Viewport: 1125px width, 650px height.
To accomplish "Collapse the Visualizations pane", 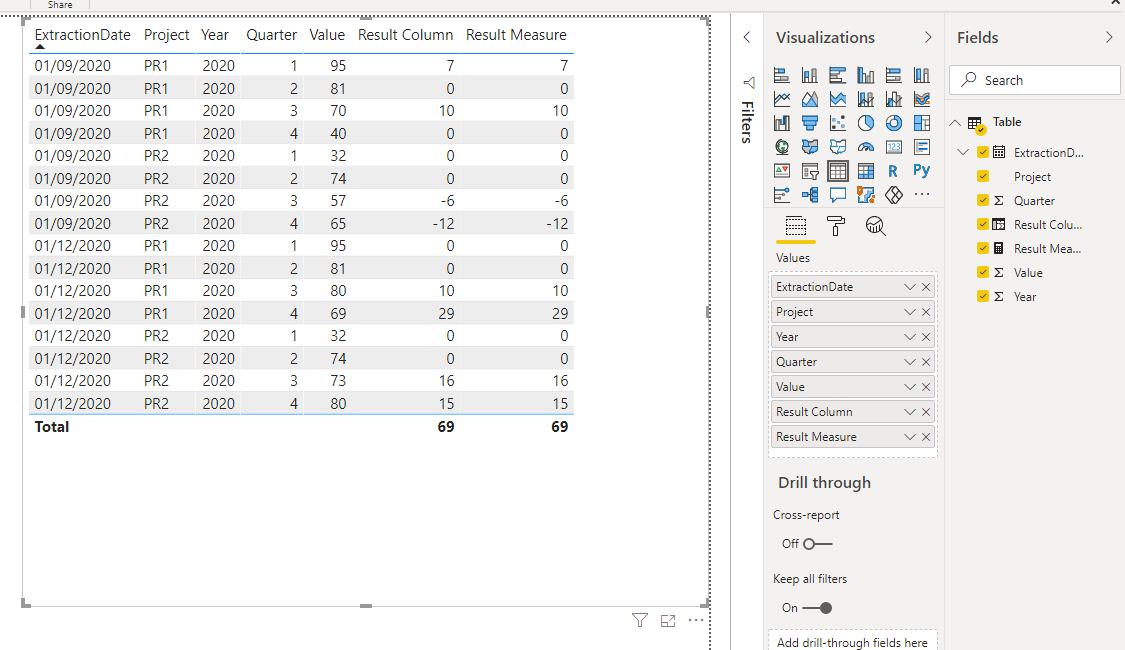I will (928, 37).
